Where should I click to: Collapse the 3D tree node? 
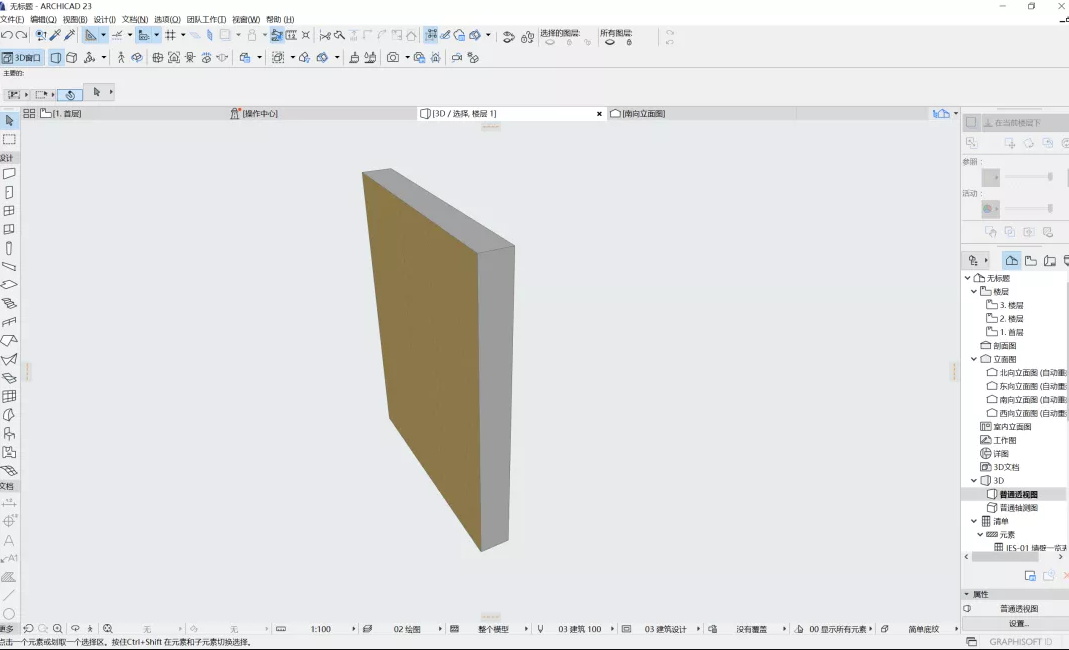pyautogui.click(x=974, y=480)
